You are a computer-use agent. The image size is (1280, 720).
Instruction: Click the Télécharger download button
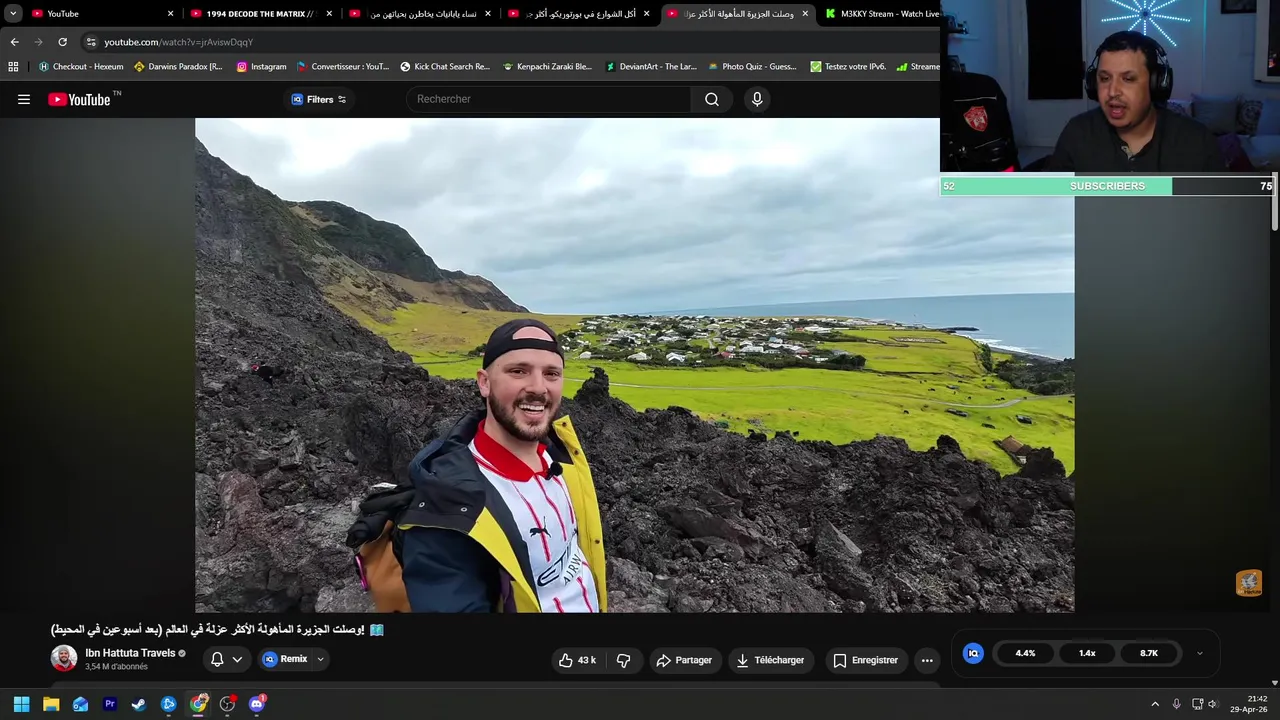[770, 660]
